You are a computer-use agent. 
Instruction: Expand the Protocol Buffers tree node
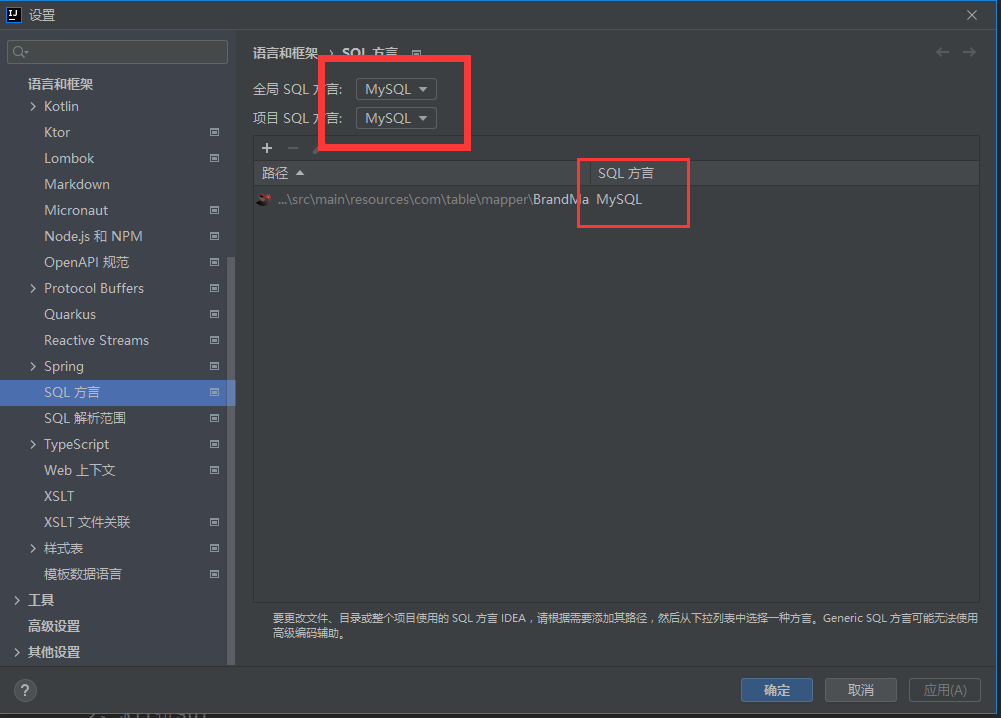click(x=33, y=288)
